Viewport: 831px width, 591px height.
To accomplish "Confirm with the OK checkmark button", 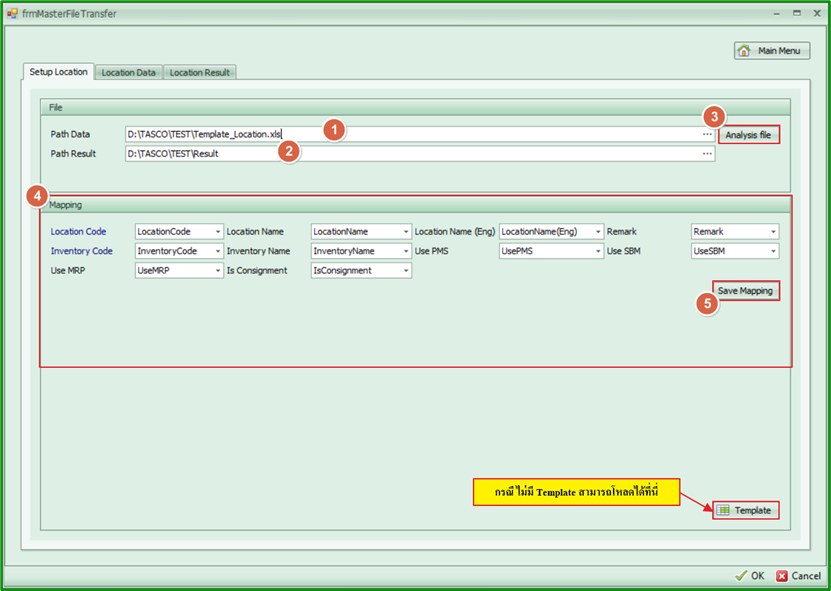I will (749, 576).
